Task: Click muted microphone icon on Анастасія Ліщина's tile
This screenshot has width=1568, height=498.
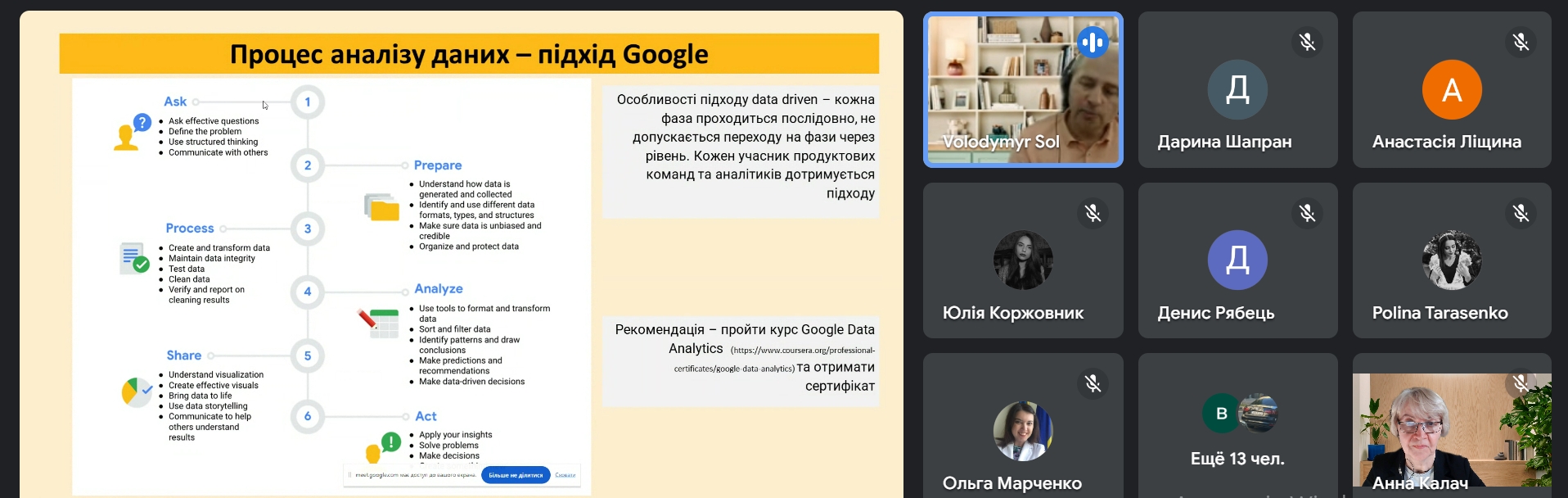Action: click(x=1521, y=42)
